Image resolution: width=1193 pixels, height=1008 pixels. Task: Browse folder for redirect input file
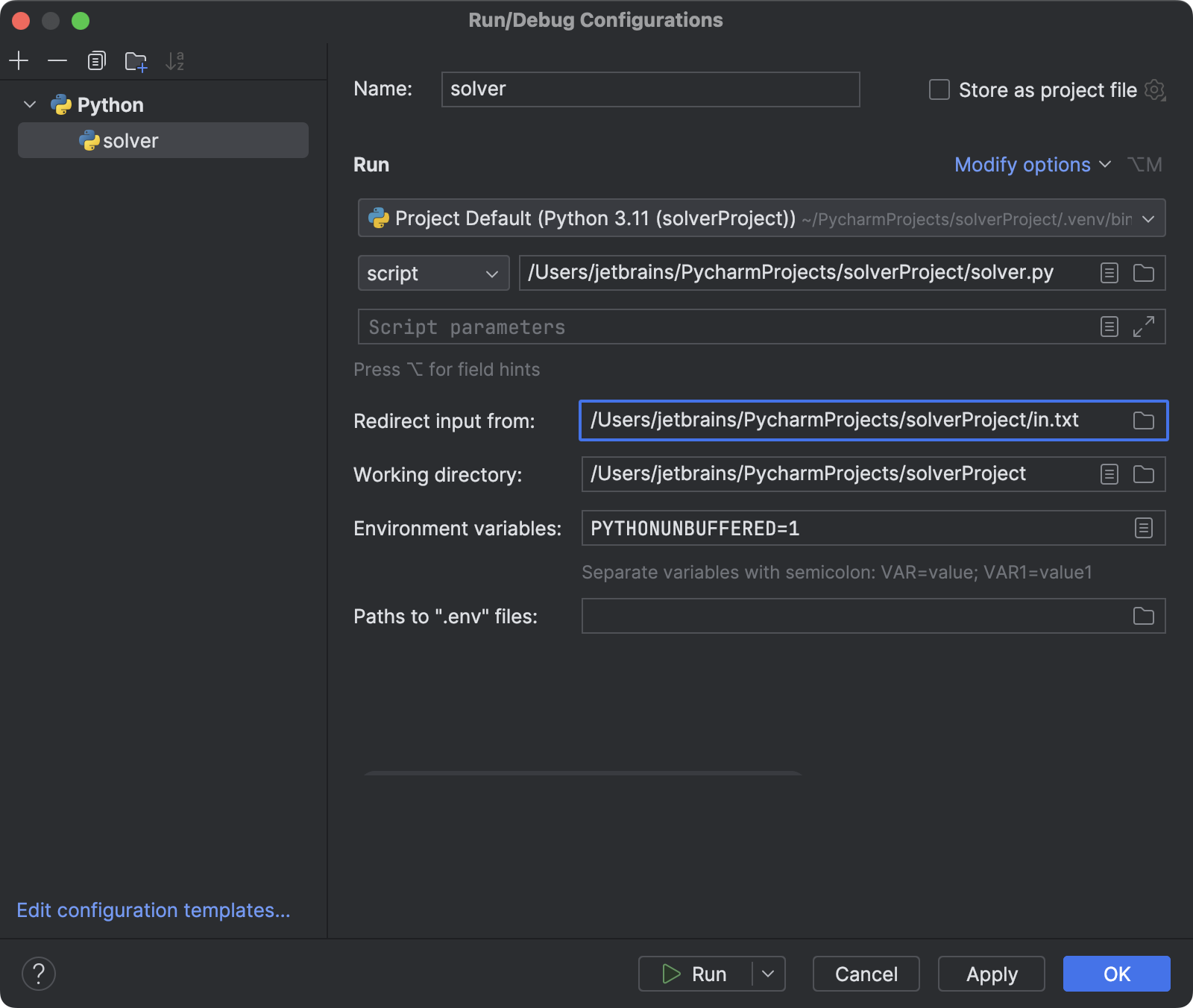pyautogui.click(x=1143, y=420)
